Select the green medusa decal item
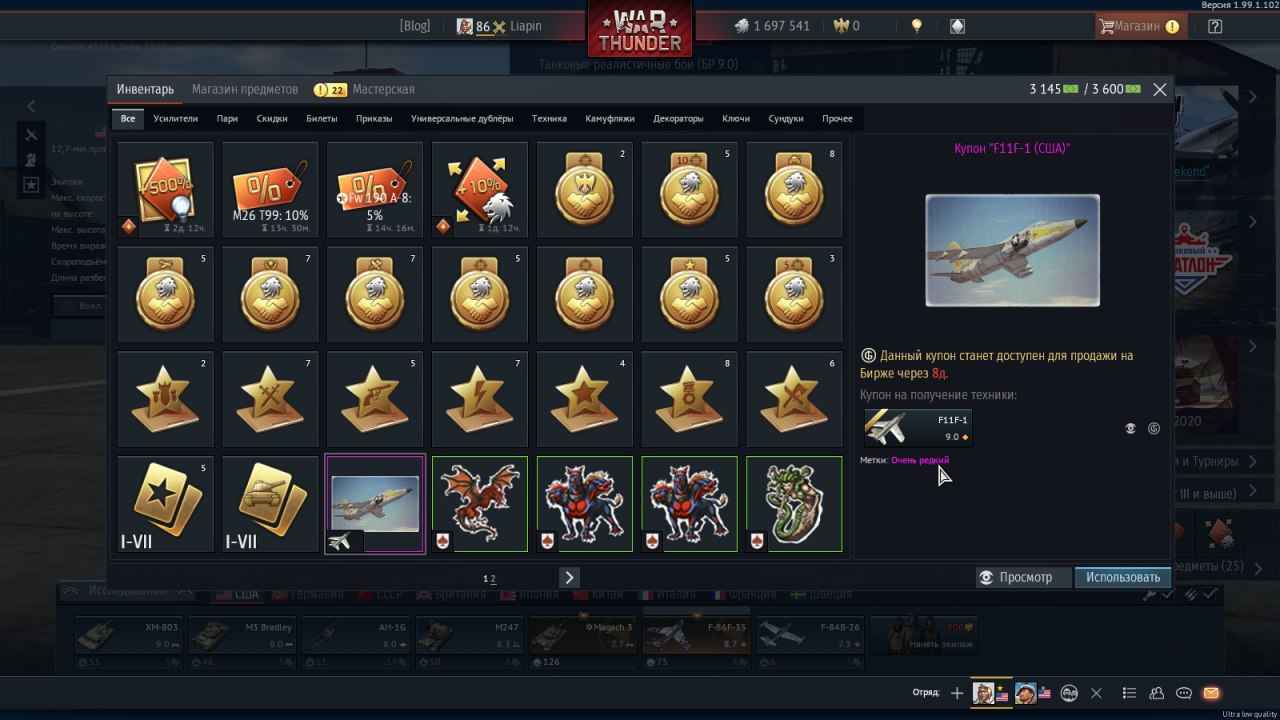Viewport: 1280px width, 720px height. 794,504
